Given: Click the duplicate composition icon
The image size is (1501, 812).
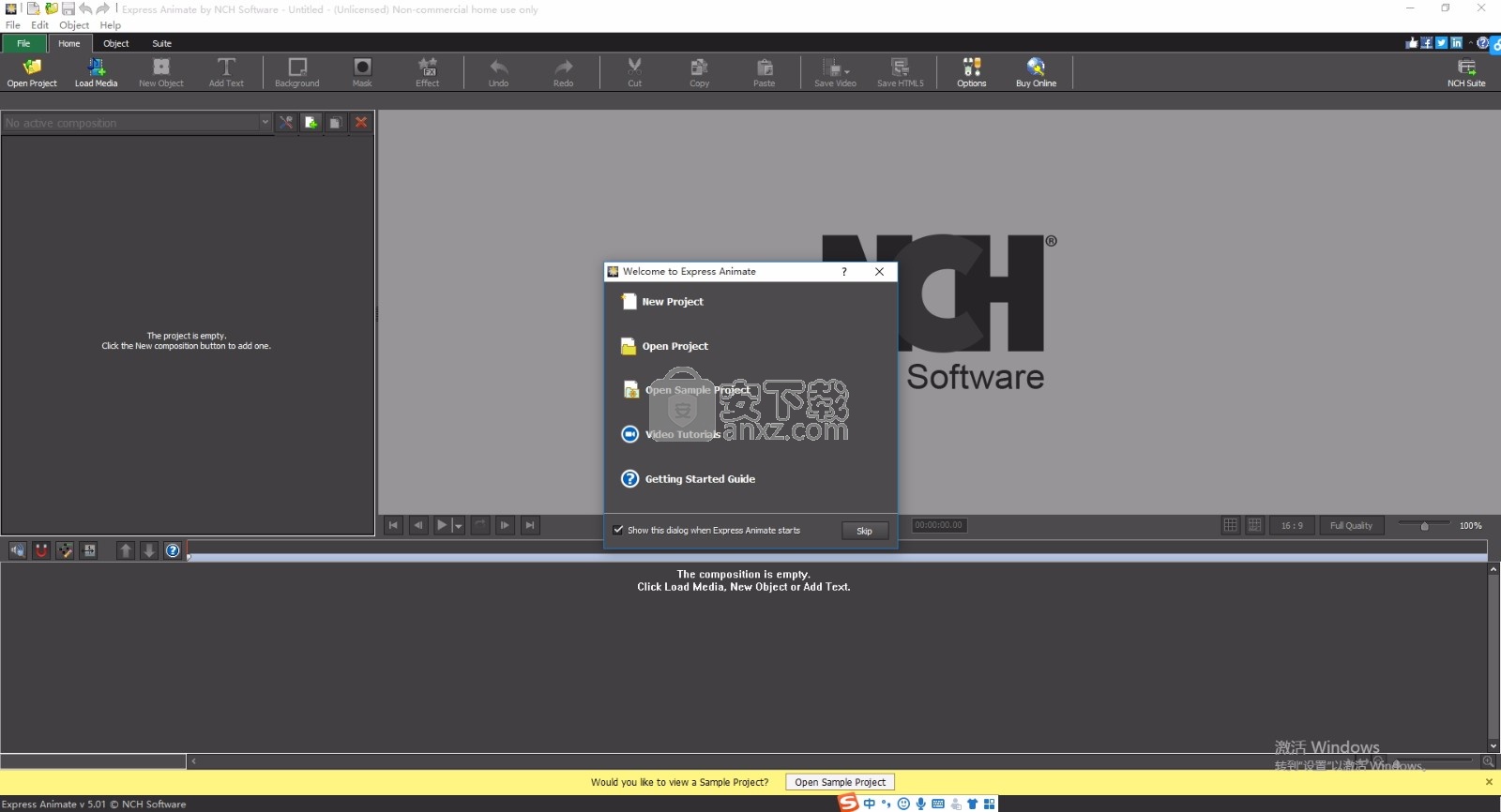Looking at the screenshot, I should point(336,123).
